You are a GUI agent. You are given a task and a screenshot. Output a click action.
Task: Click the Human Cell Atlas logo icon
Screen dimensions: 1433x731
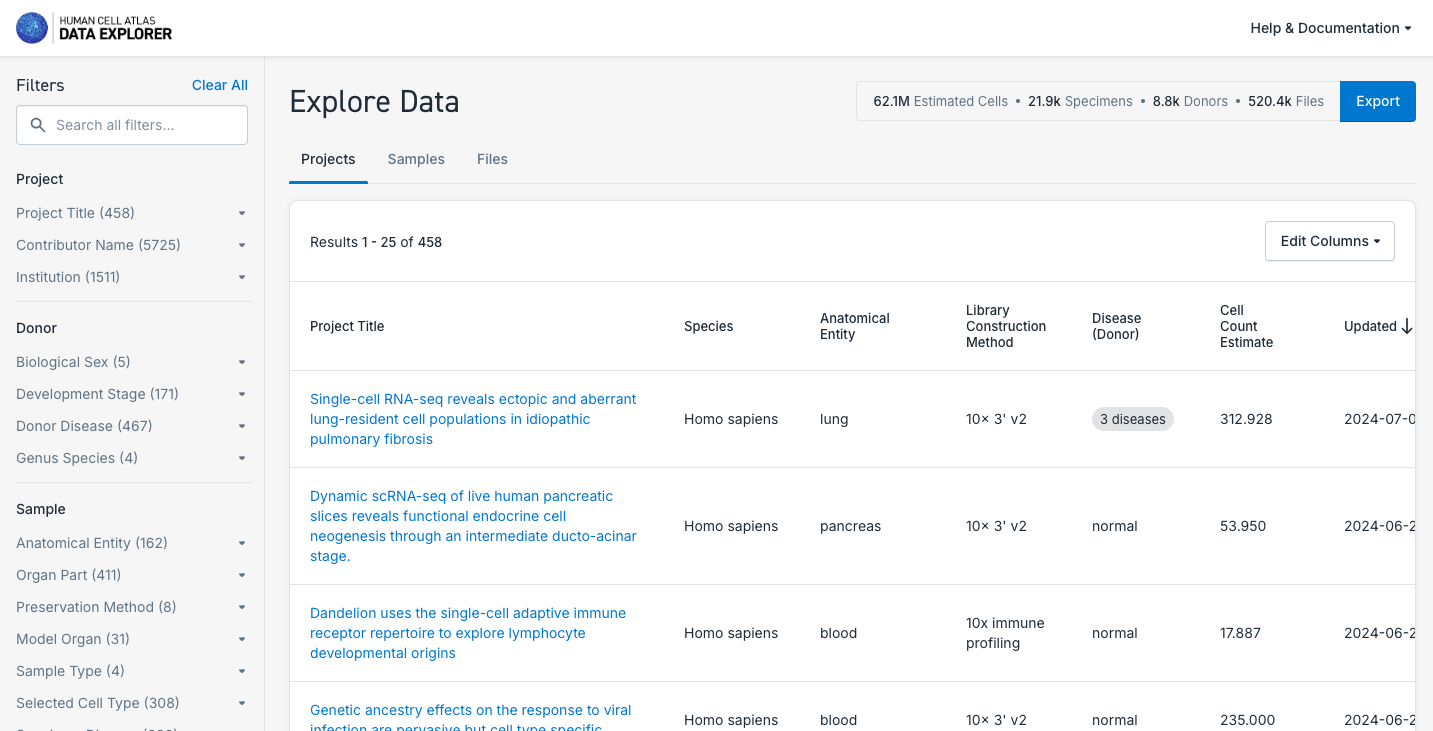click(x=32, y=28)
